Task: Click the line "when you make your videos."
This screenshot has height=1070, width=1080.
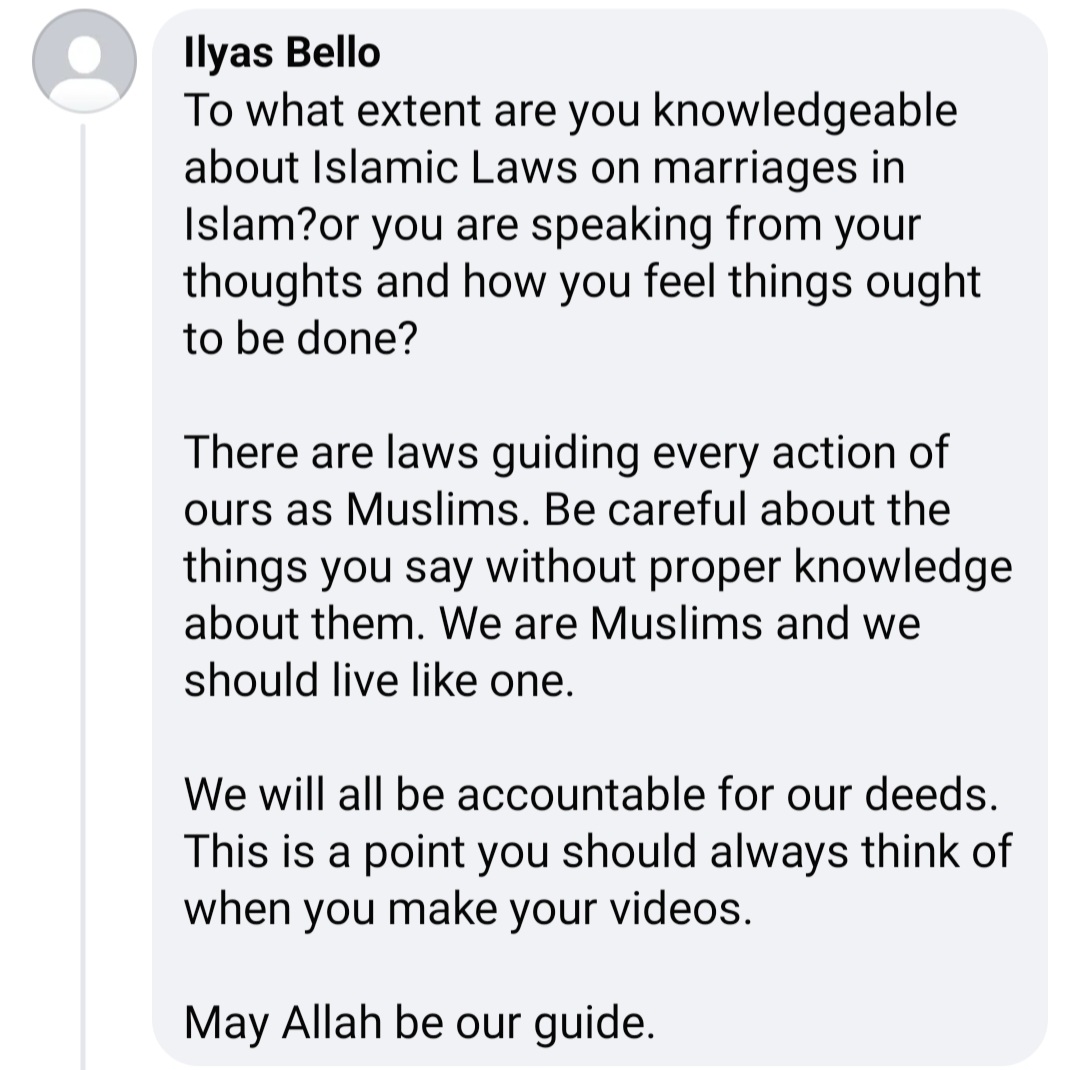Action: pyautogui.click(x=467, y=909)
